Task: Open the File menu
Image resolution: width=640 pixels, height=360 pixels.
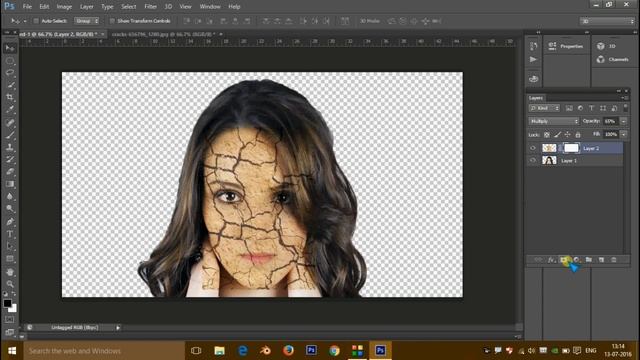Action: click(27, 7)
